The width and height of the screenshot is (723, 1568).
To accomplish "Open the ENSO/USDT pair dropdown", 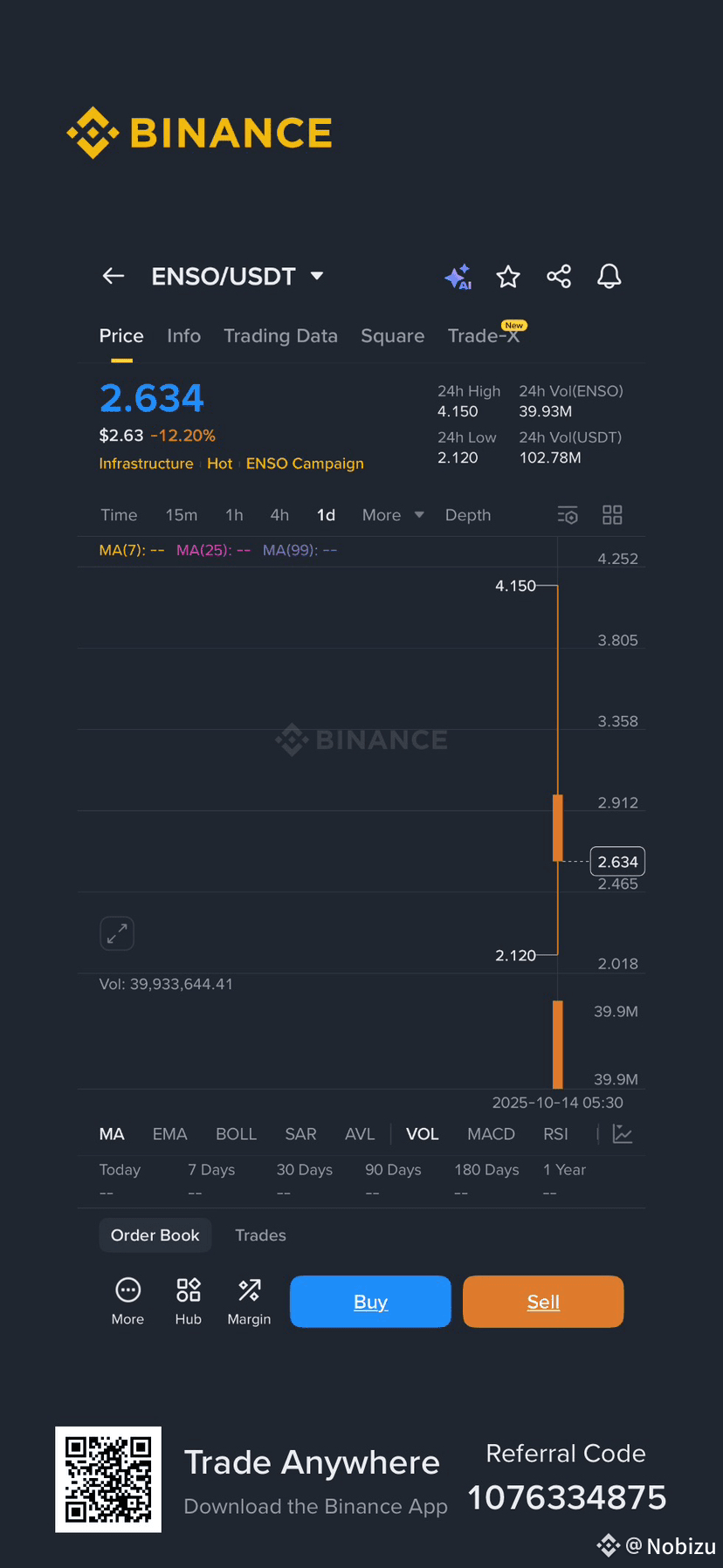I will pos(317,277).
